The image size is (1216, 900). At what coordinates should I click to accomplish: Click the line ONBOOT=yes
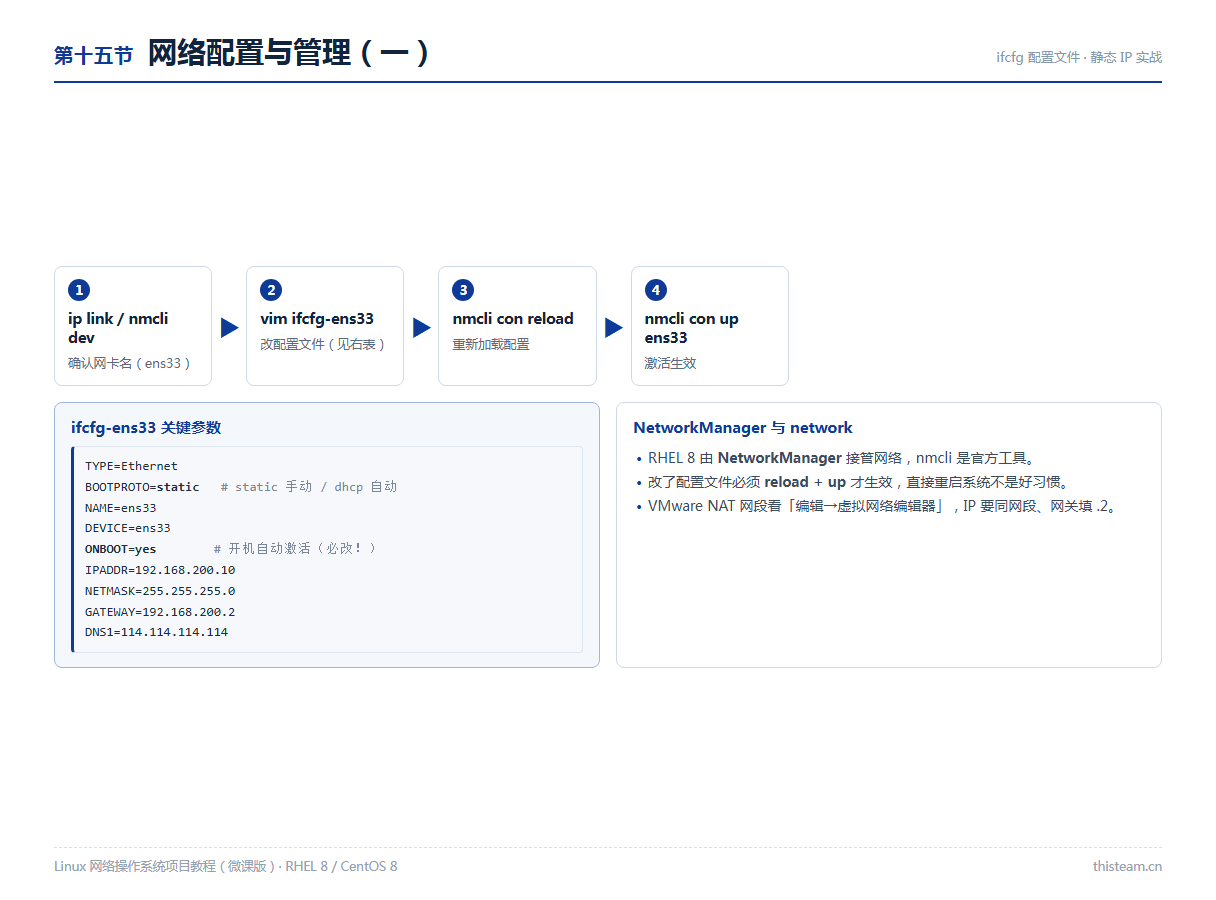coord(121,549)
